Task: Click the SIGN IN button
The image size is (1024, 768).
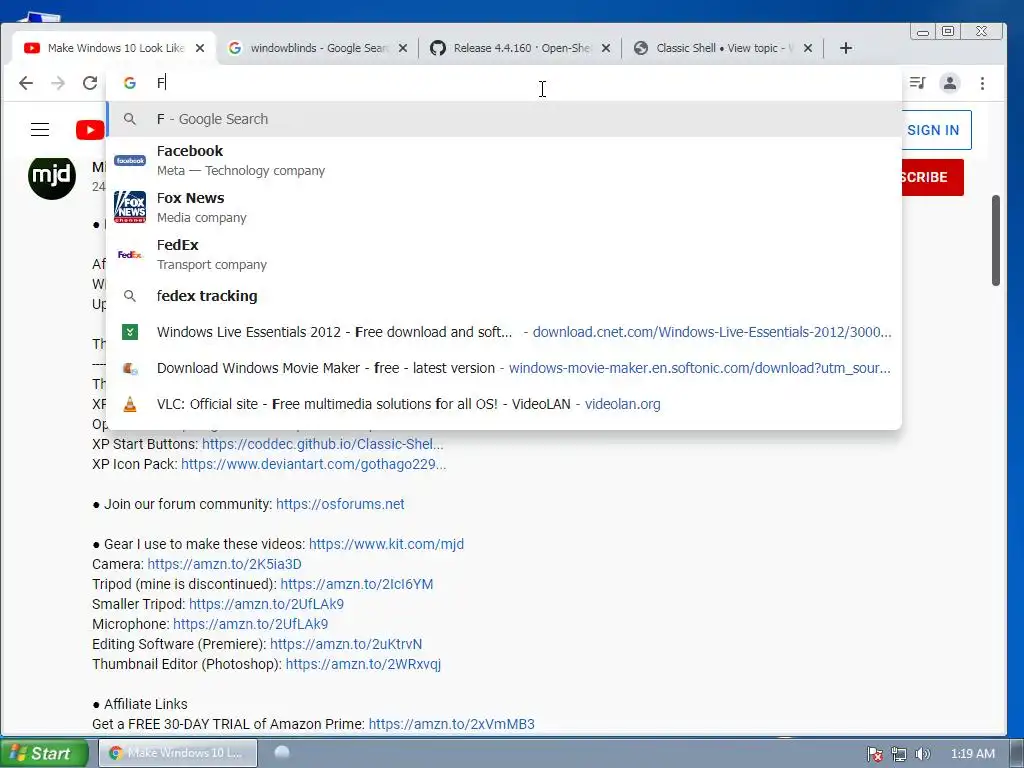Action: tap(935, 130)
